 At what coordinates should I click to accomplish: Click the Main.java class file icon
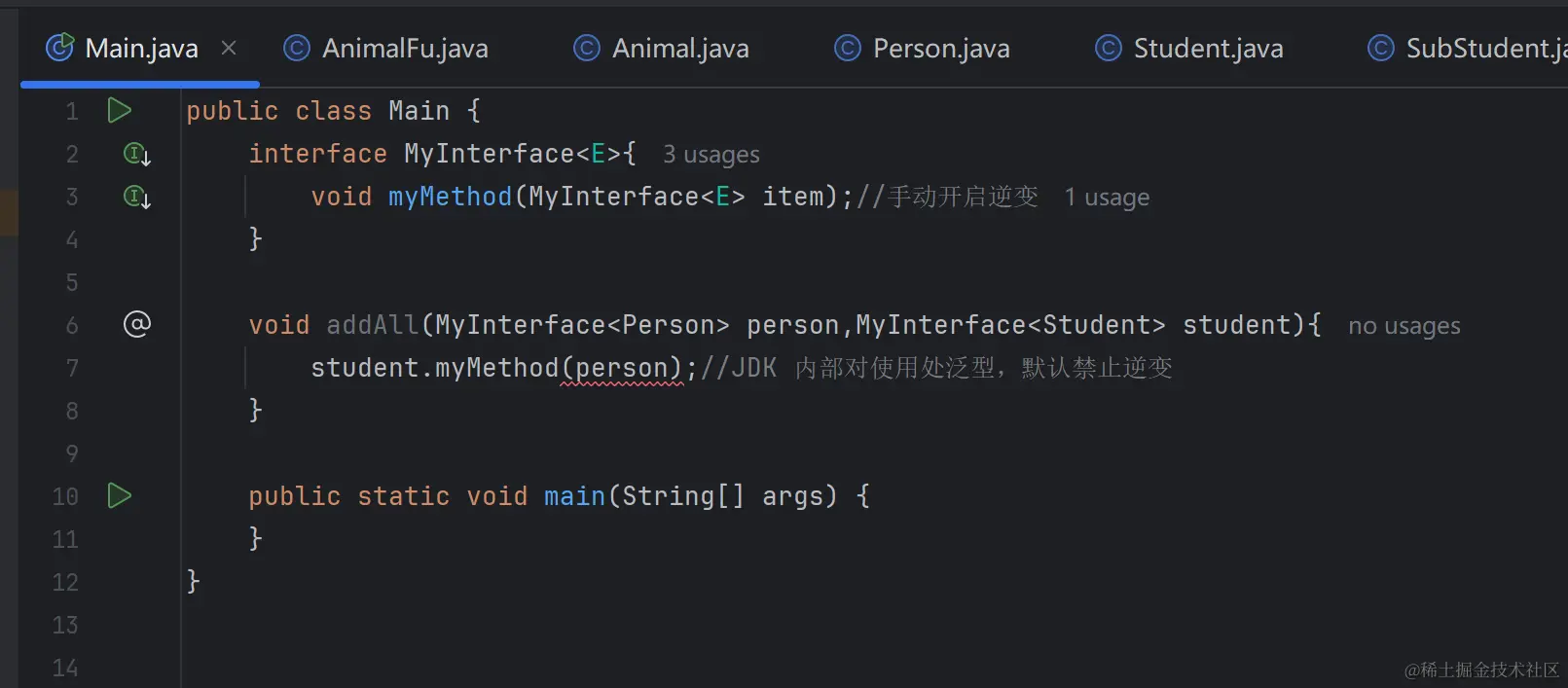60,47
